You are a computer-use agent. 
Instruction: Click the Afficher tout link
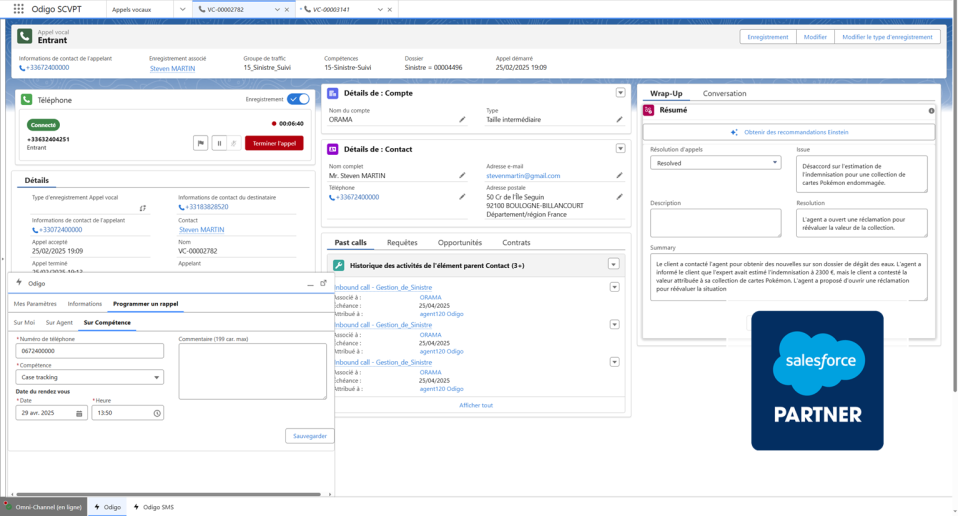point(476,405)
